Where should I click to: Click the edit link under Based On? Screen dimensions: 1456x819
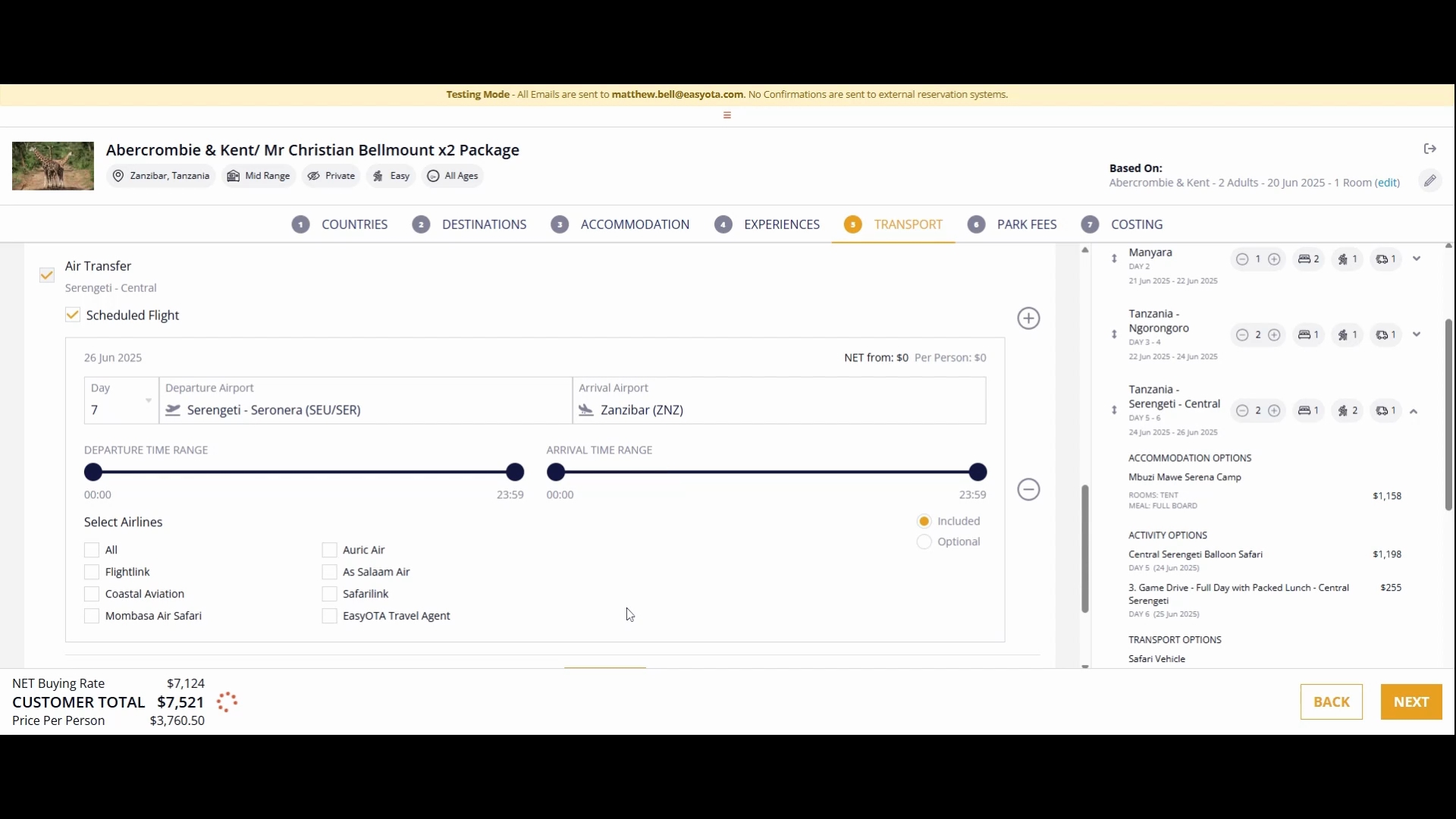coord(1387,183)
